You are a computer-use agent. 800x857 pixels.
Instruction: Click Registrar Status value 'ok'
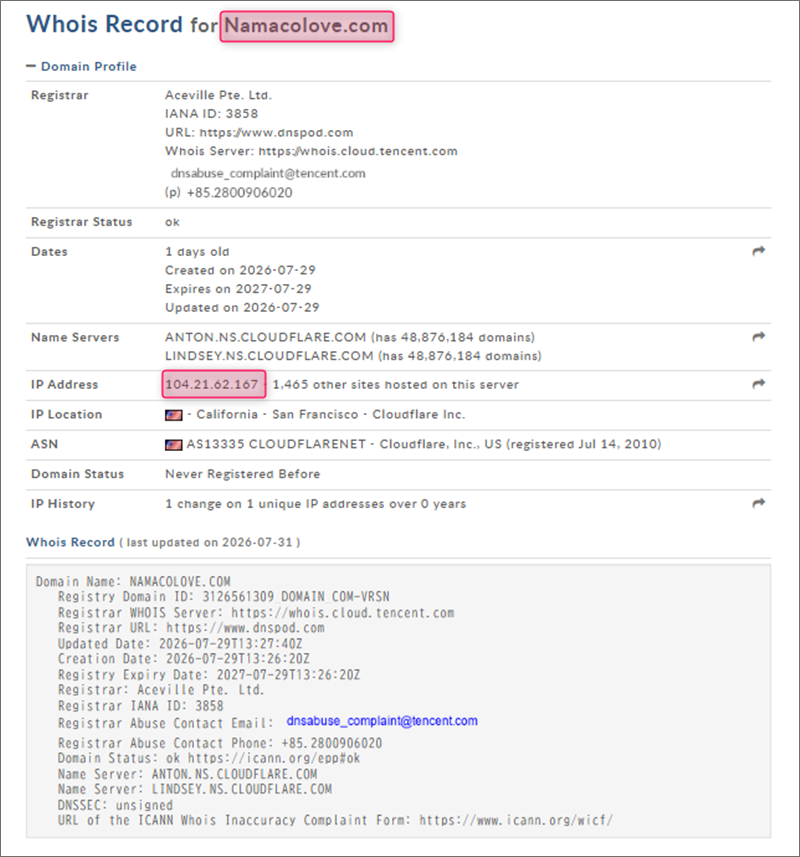pos(172,222)
